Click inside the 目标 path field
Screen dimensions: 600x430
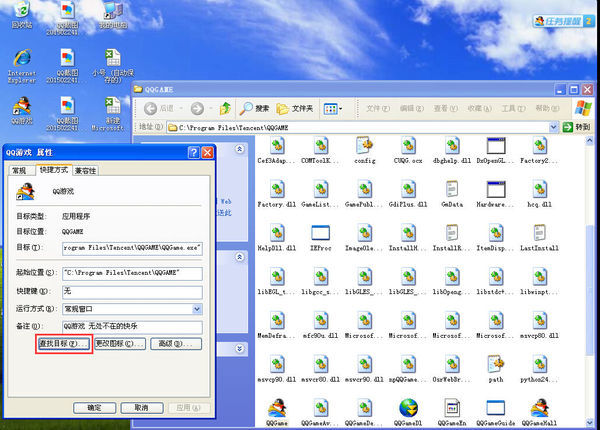coord(130,246)
